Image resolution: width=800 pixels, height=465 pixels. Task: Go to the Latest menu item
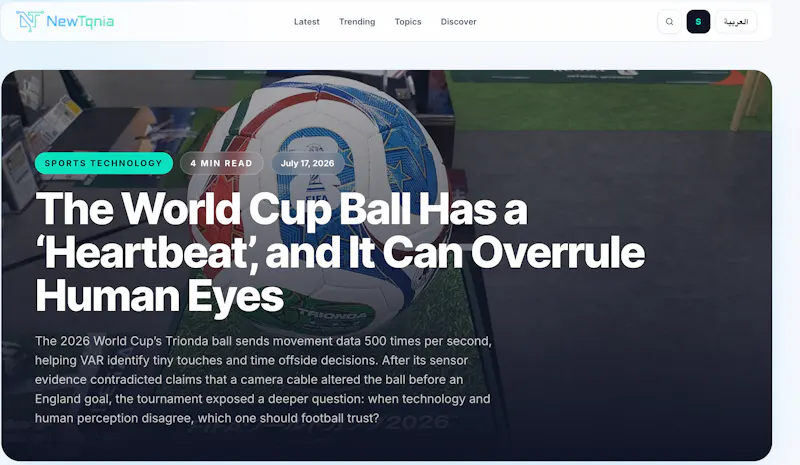tap(307, 22)
